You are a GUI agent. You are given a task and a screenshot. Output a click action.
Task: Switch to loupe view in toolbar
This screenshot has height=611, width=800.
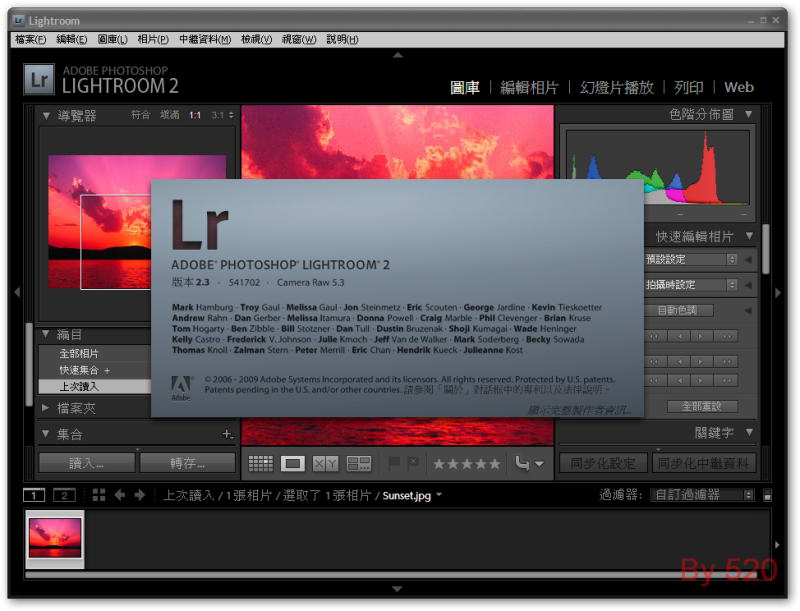click(293, 463)
